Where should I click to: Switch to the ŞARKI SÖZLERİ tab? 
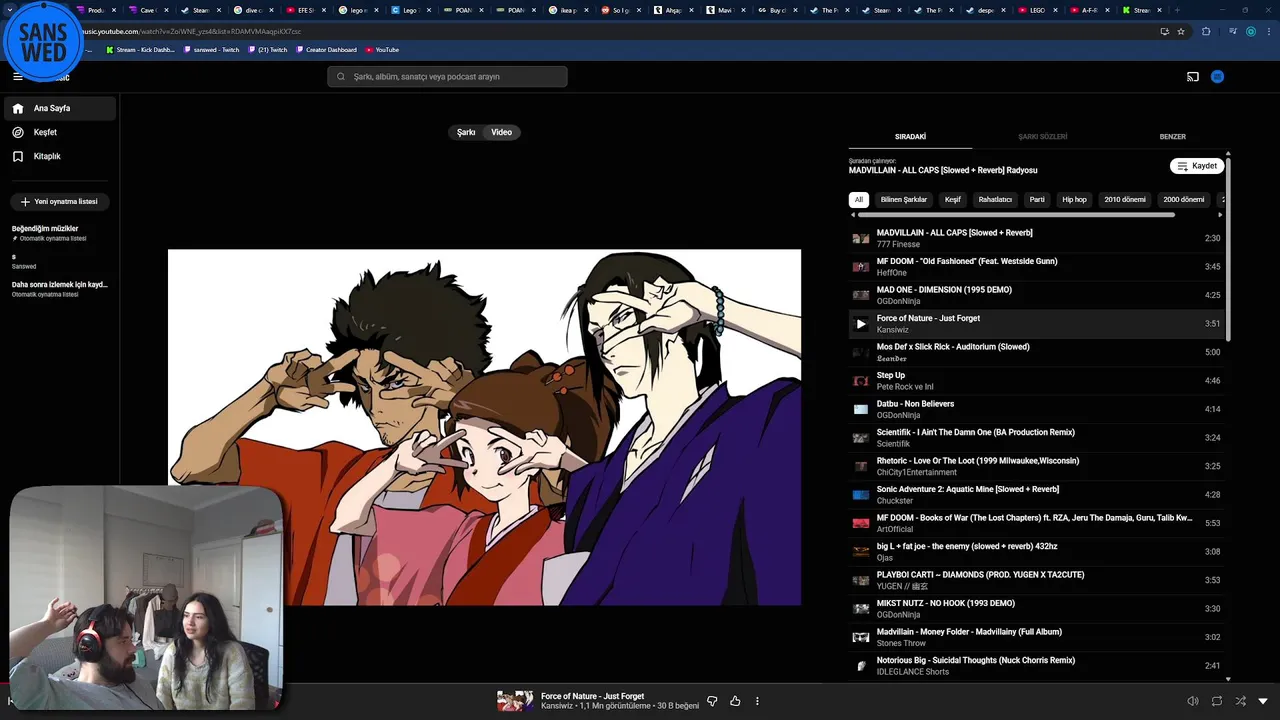[x=1043, y=137]
